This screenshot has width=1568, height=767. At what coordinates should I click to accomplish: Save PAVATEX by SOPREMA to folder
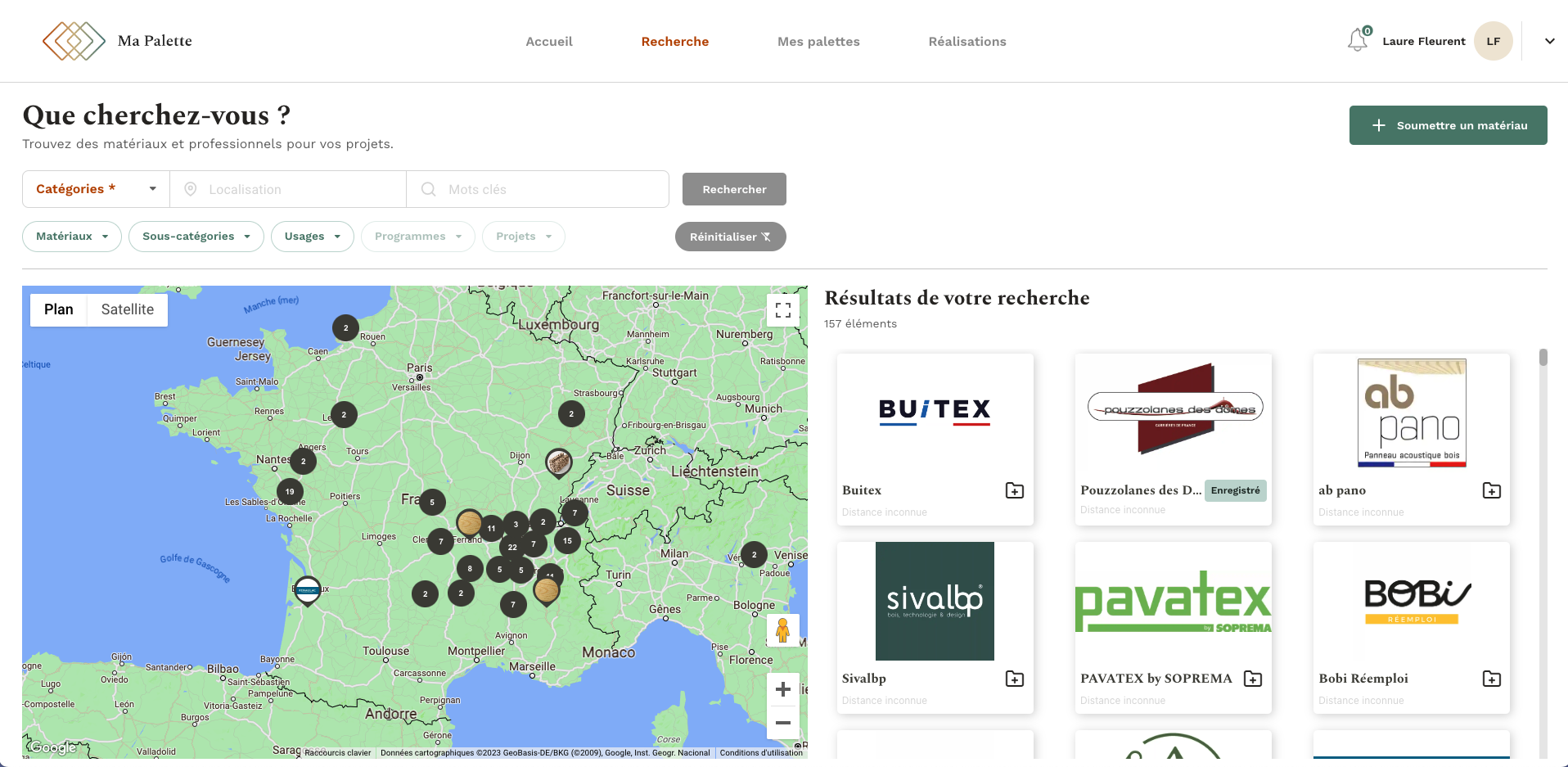(1252, 679)
